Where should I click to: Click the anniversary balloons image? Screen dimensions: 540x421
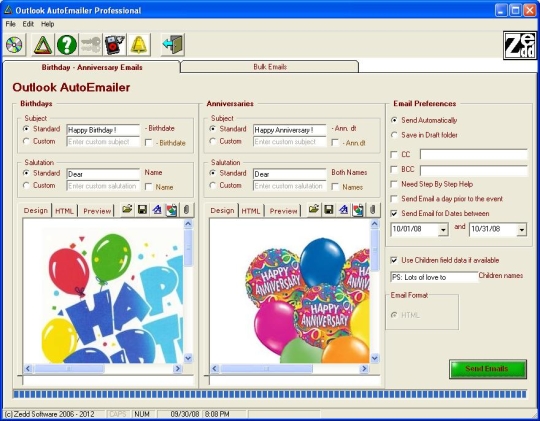[290, 291]
